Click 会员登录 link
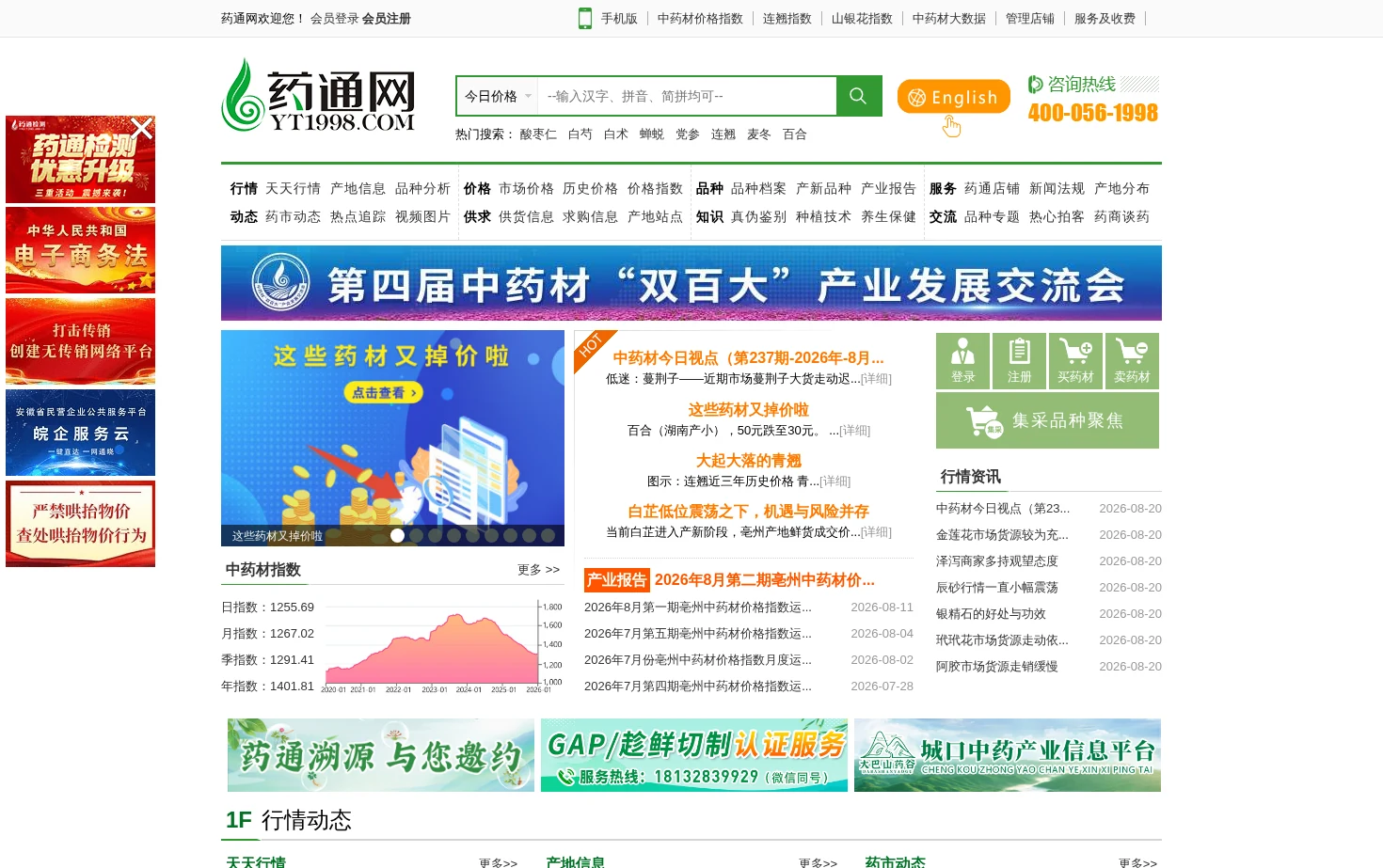This screenshot has height=868, width=1383. (335, 18)
